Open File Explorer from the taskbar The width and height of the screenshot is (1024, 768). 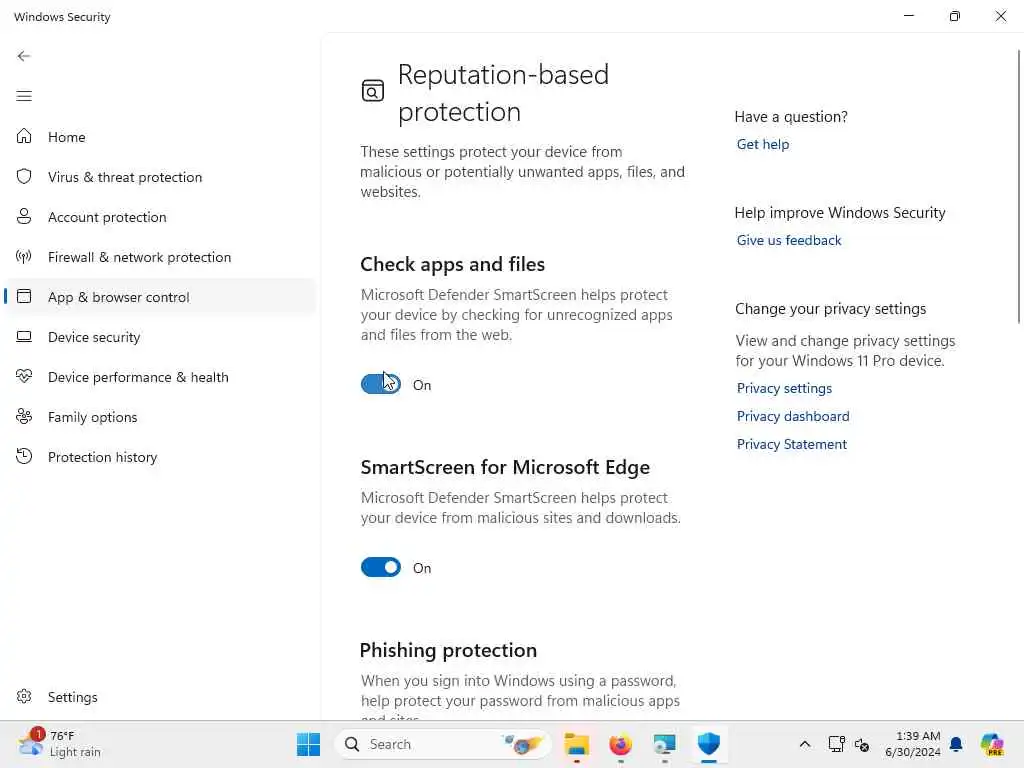coord(577,744)
